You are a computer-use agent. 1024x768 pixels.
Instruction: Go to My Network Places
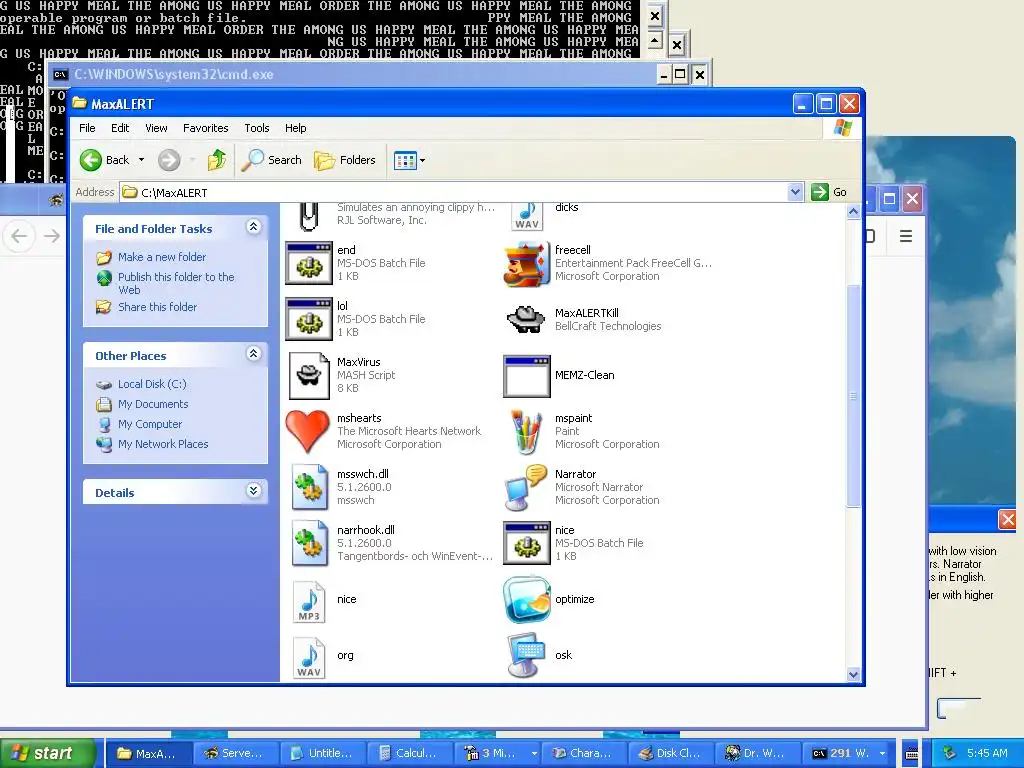click(163, 444)
